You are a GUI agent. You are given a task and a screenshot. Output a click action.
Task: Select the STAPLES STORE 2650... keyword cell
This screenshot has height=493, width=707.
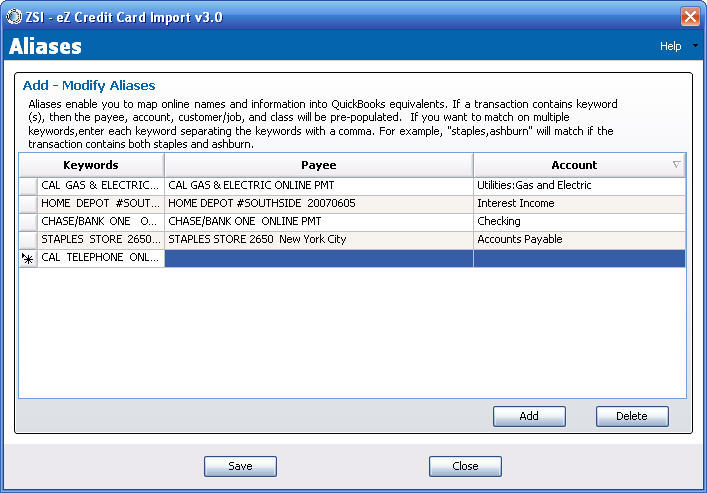[101, 240]
